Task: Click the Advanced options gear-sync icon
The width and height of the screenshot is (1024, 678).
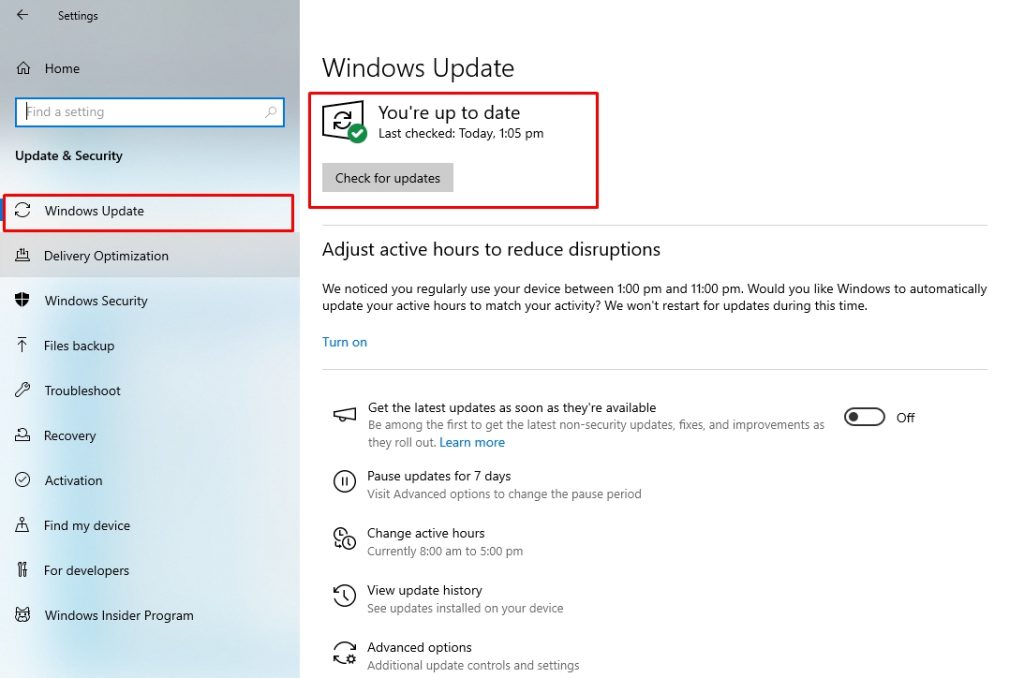Action: (344, 653)
